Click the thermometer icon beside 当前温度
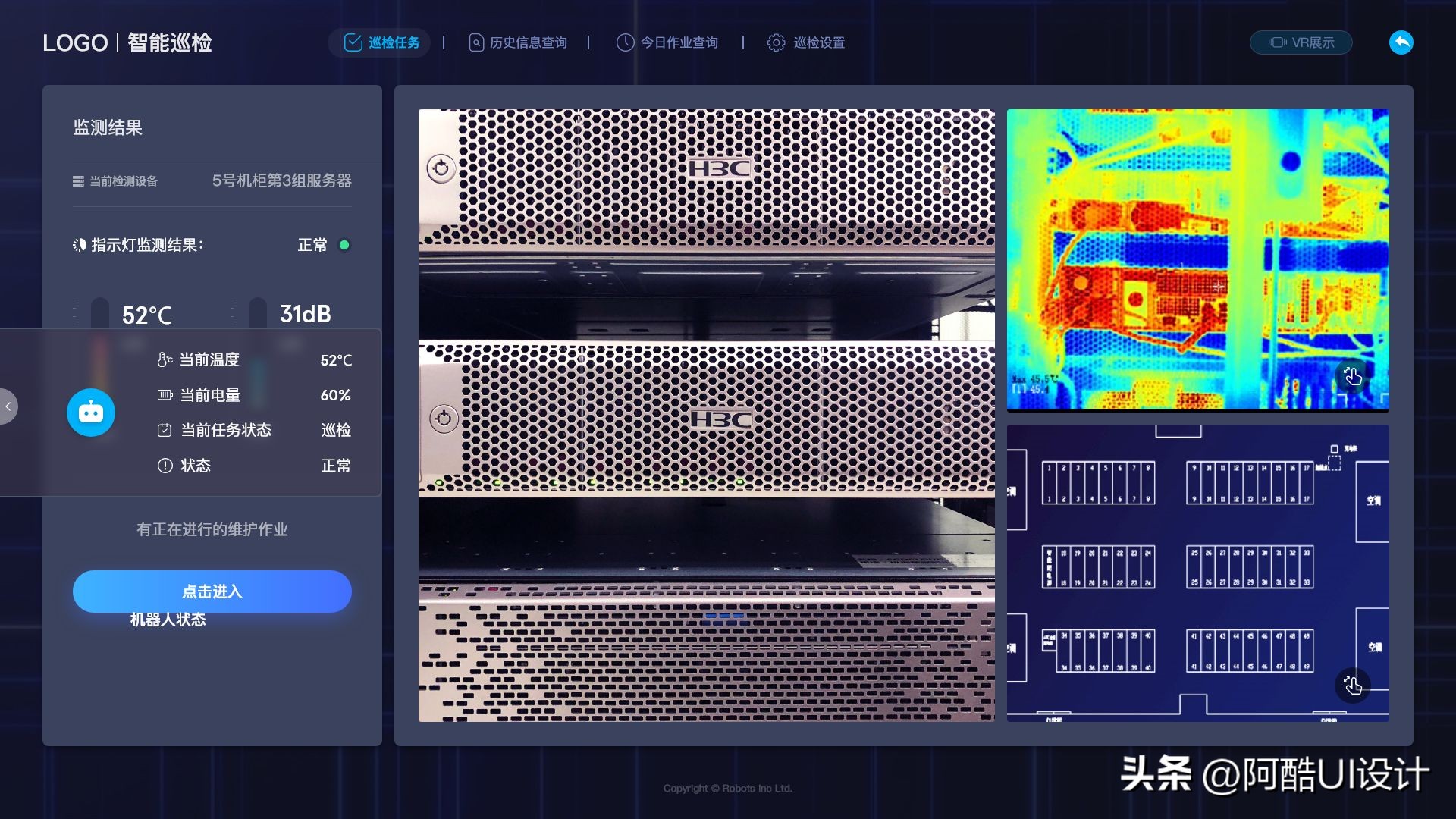 point(164,359)
